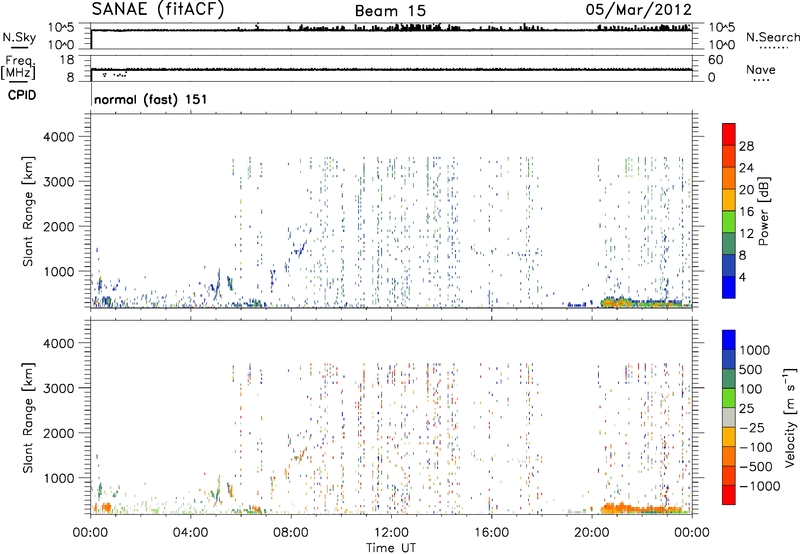Click the 2000 tick in the power panel
This screenshot has height=554, width=800.
pos(59,226)
